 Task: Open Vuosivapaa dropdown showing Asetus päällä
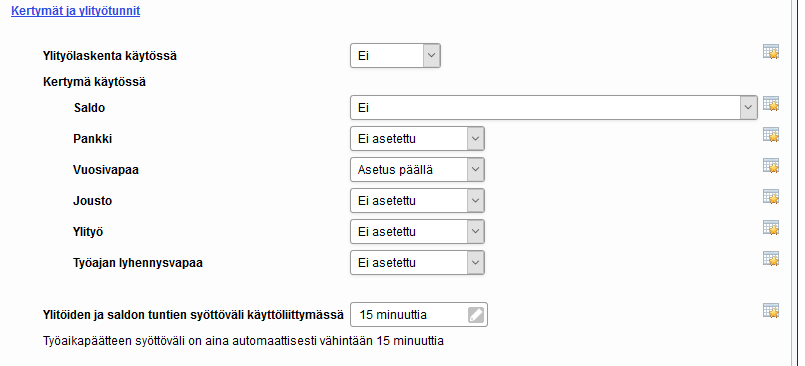point(417,169)
